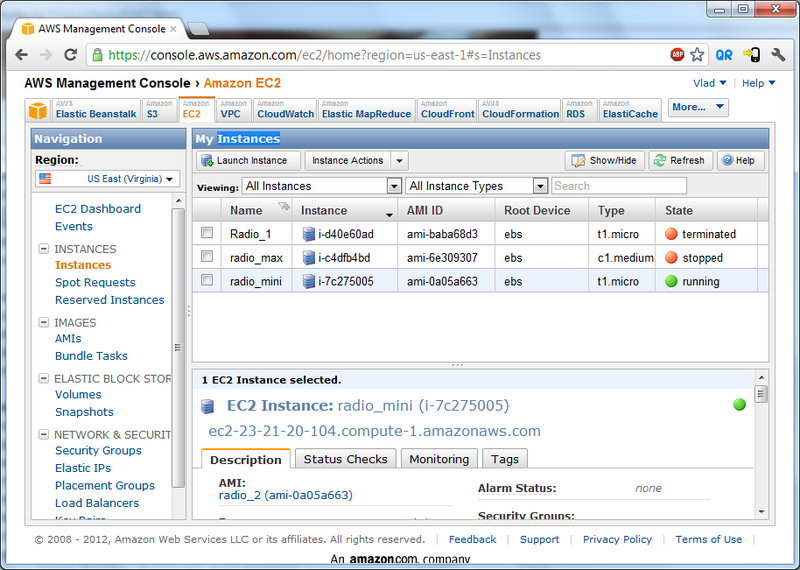Viewport: 800px width, 570px height.
Task: Open the Vlad account menu
Action: click(x=709, y=83)
